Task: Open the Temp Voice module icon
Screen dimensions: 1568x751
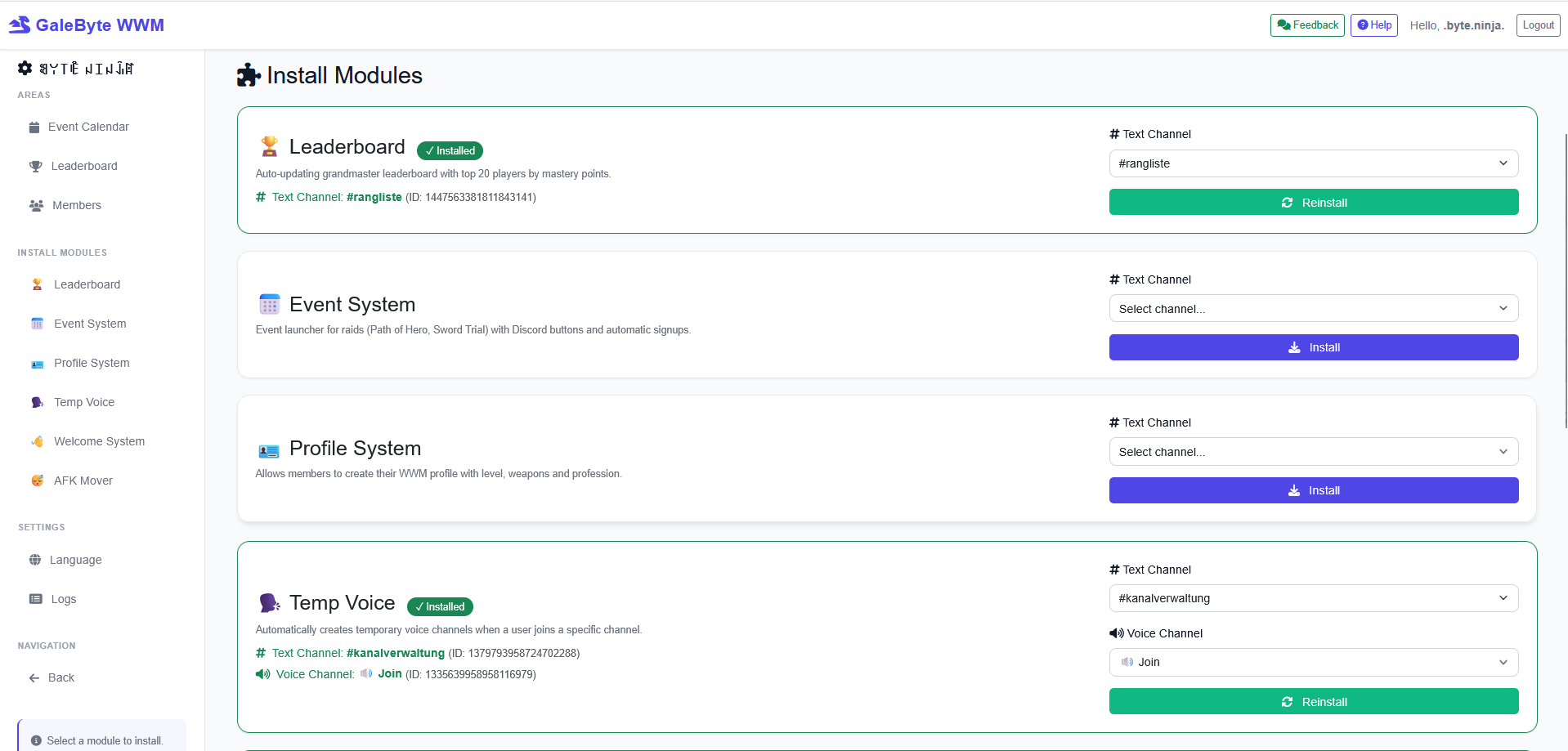Action: 37,402
